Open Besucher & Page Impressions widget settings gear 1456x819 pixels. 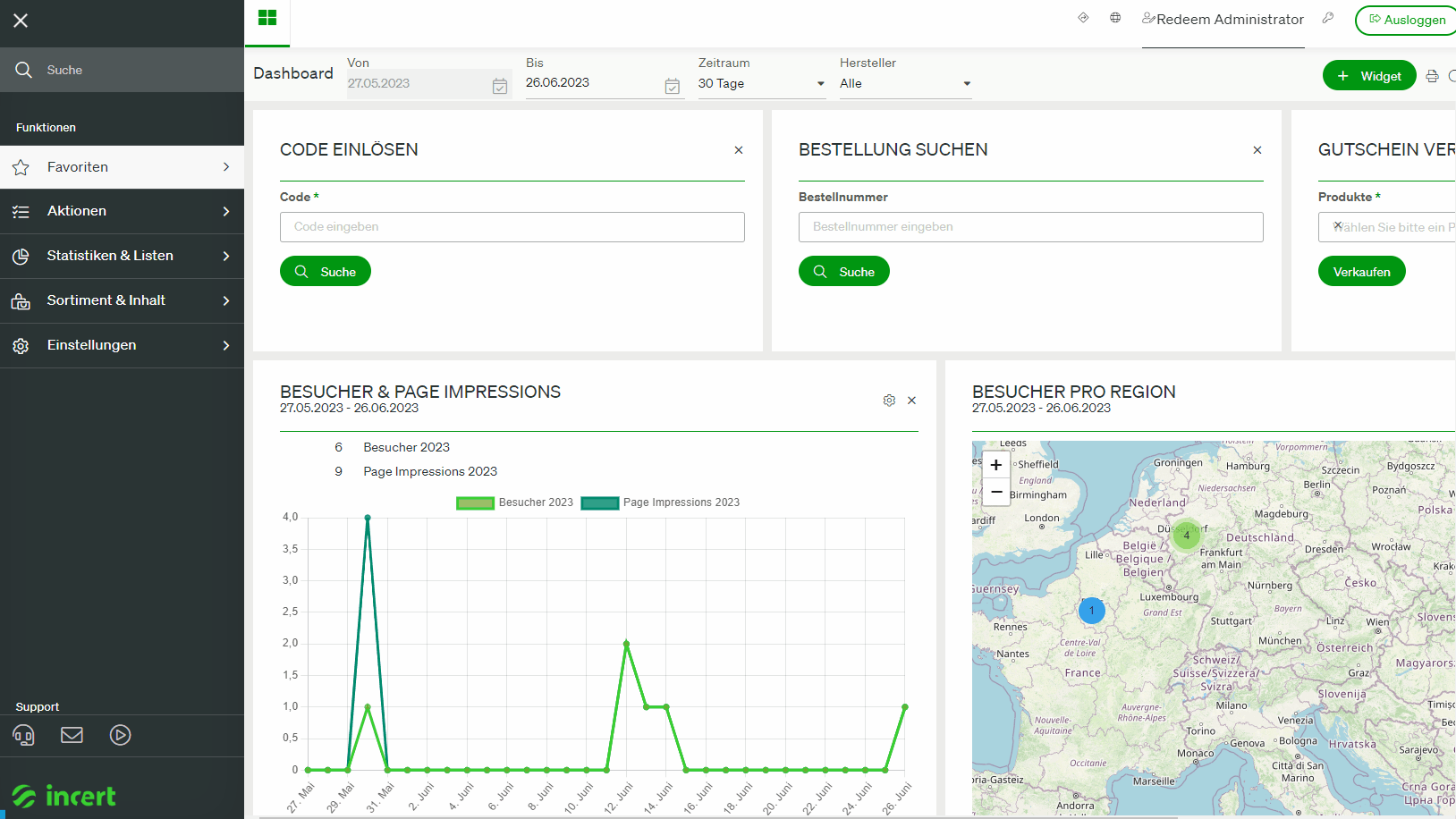point(889,401)
